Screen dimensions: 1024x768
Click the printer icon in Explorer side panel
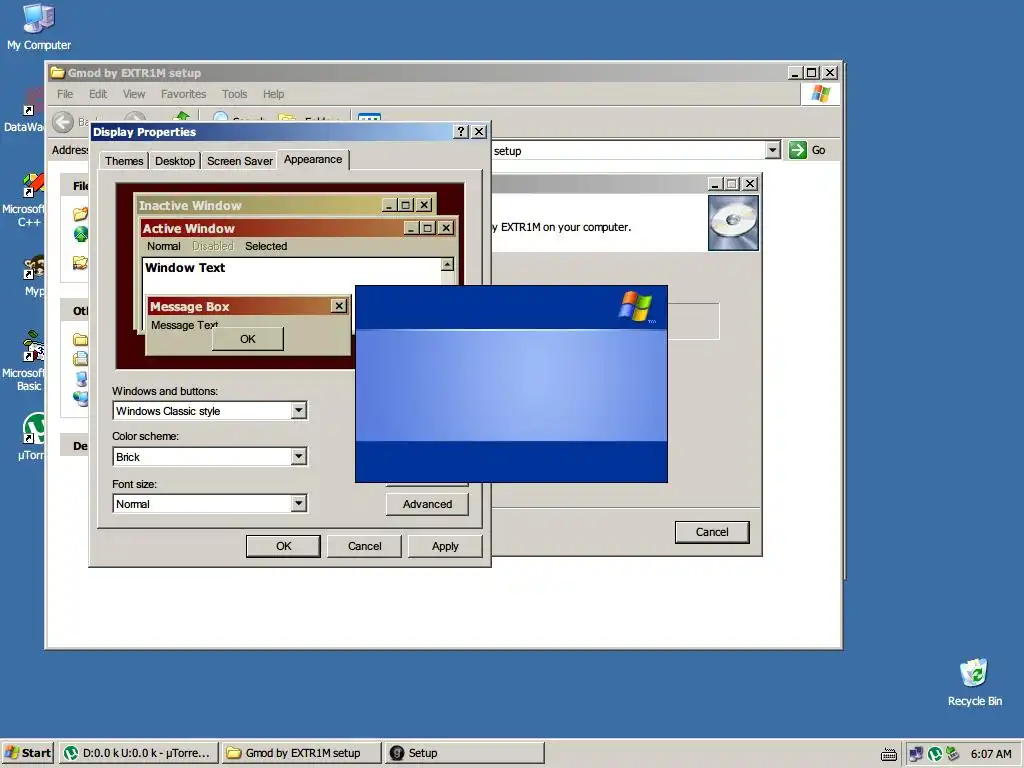(80, 358)
